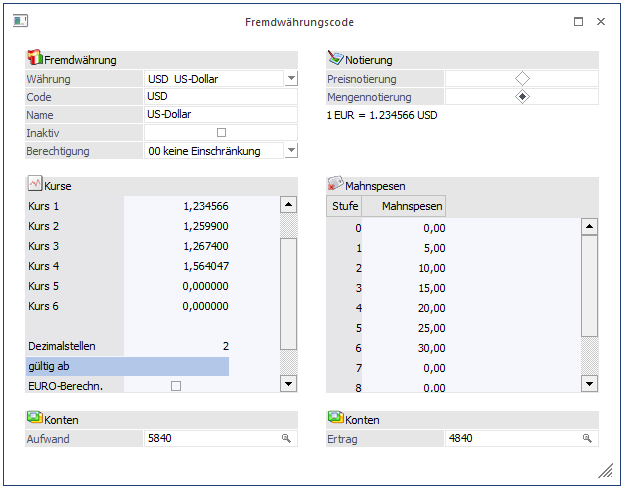Click the Notierung section icon

[x=336, y=60]
